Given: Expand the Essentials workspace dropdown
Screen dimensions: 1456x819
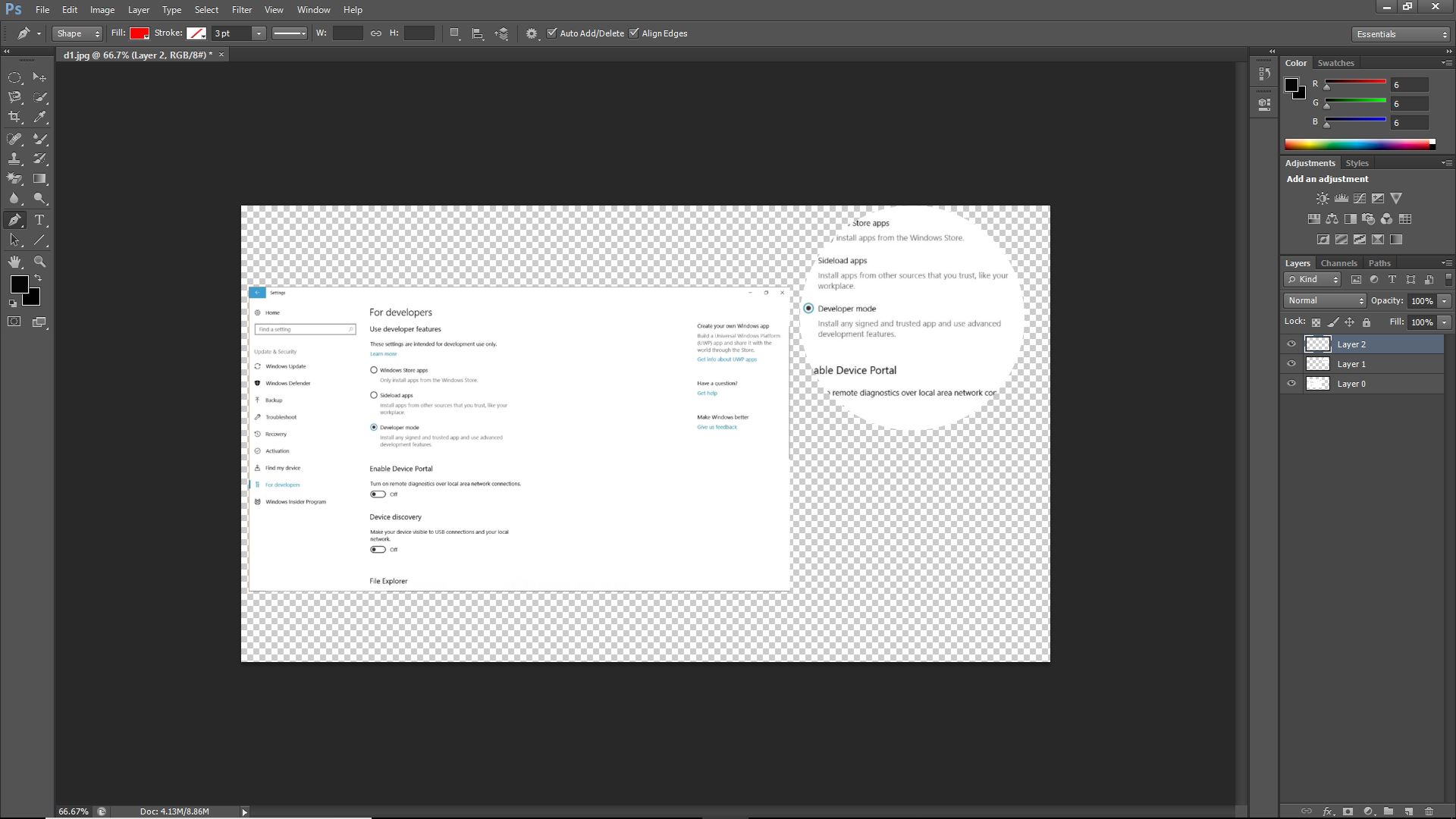Looking at the screenshot, I should coord(1401,34).
